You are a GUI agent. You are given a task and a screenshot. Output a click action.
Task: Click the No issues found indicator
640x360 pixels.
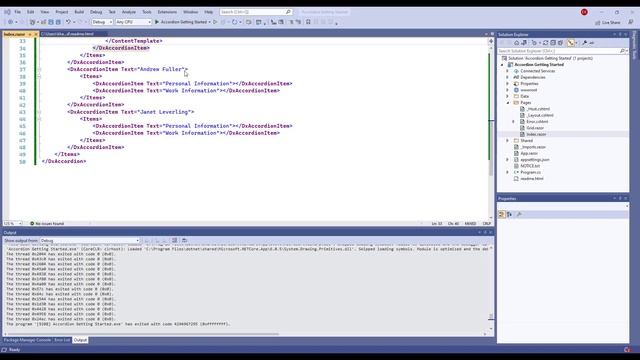click(47, 224)
